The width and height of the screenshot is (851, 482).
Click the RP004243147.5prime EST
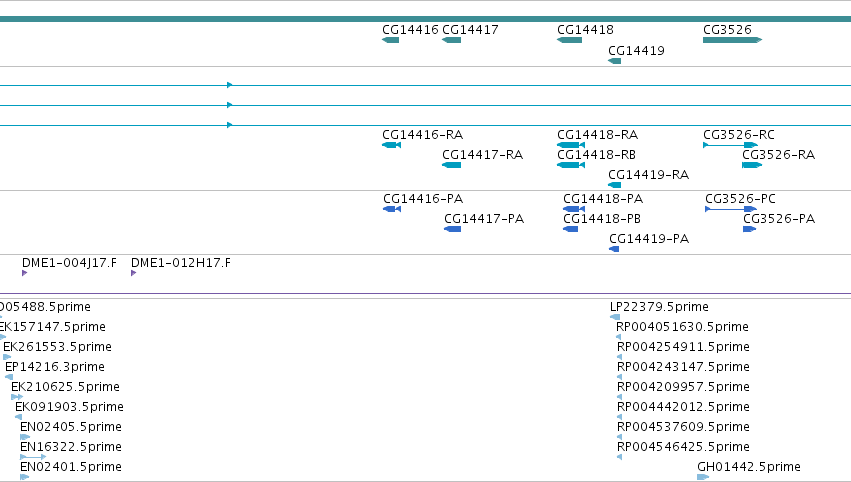click(619, 377)
